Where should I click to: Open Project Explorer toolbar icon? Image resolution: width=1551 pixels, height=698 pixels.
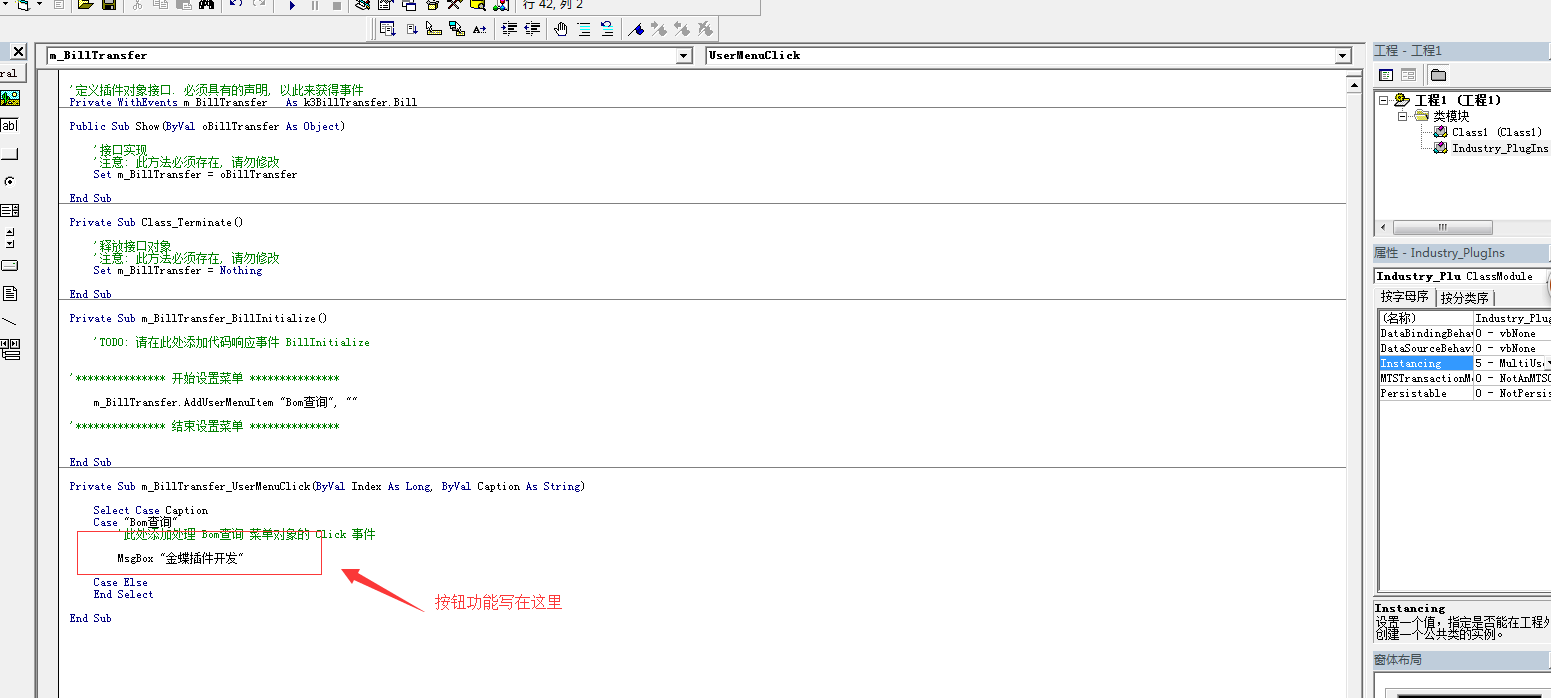364,4
